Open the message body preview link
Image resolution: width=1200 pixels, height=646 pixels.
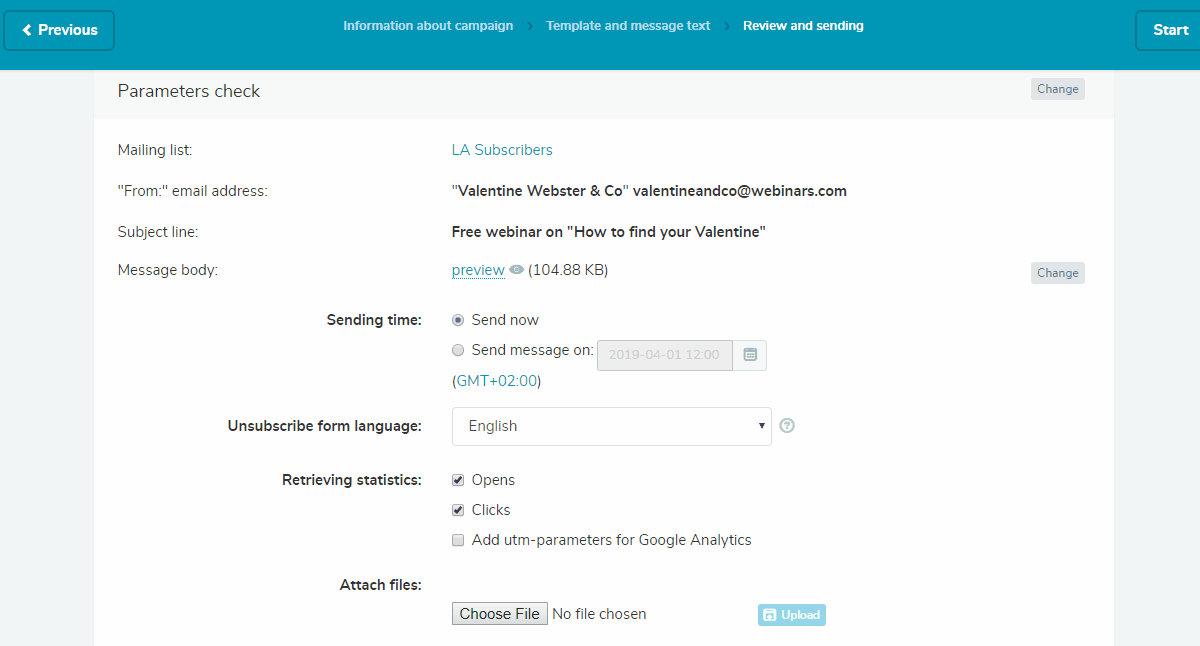(478, 270)
